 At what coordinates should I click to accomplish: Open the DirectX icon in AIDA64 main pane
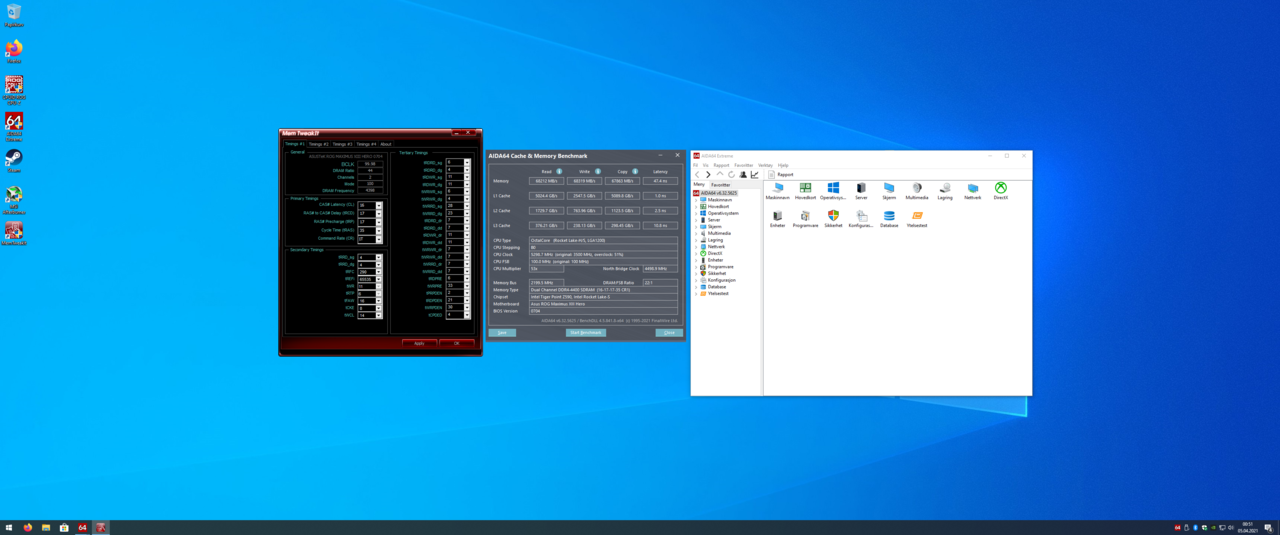(1000, 189)
